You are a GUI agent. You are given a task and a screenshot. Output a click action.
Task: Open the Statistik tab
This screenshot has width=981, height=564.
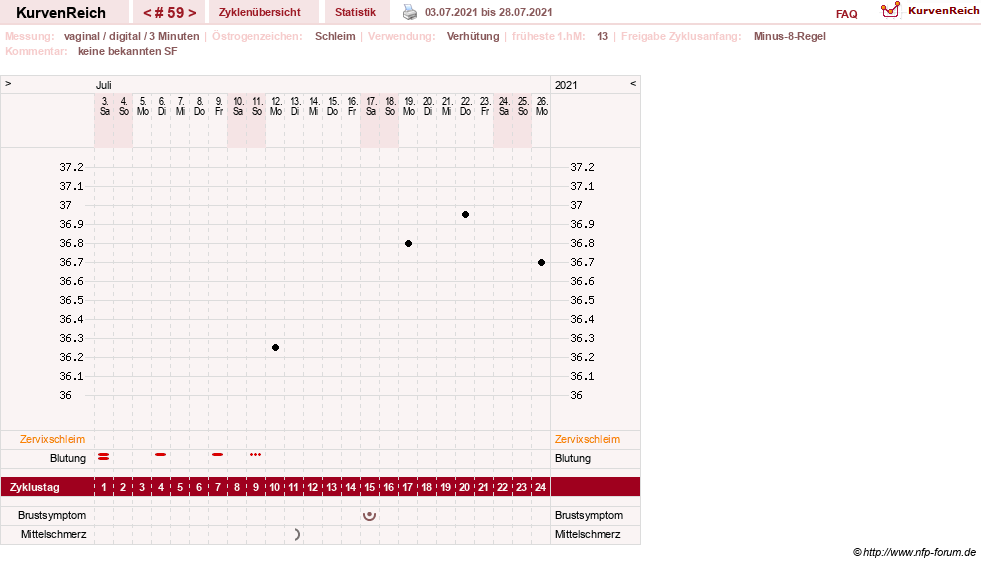355,12
